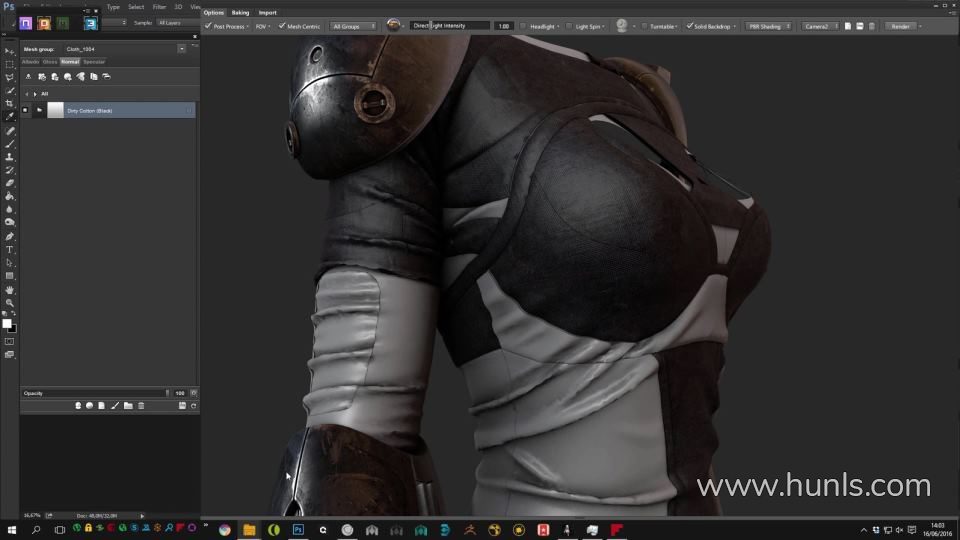Open the Mesh group dropdown
This screenshot has height=540, width=960.
tap(182, 49)
